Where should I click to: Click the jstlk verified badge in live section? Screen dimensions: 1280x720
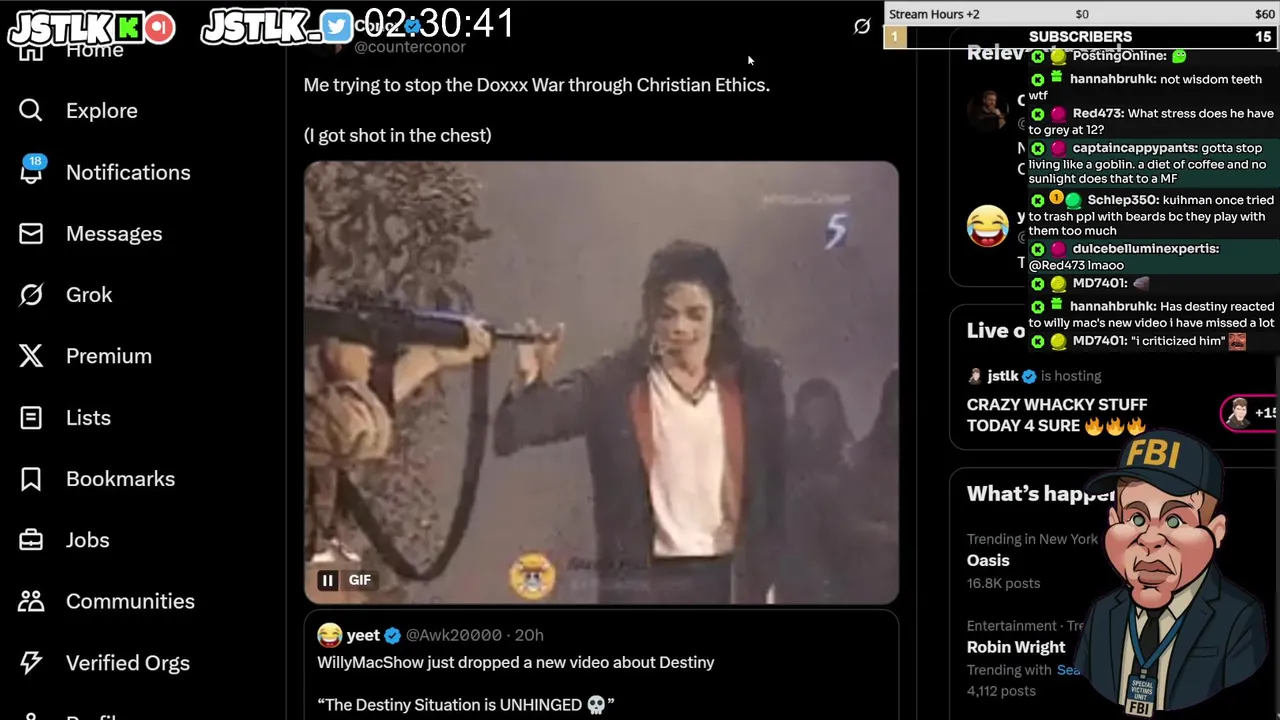[1029, 376]
